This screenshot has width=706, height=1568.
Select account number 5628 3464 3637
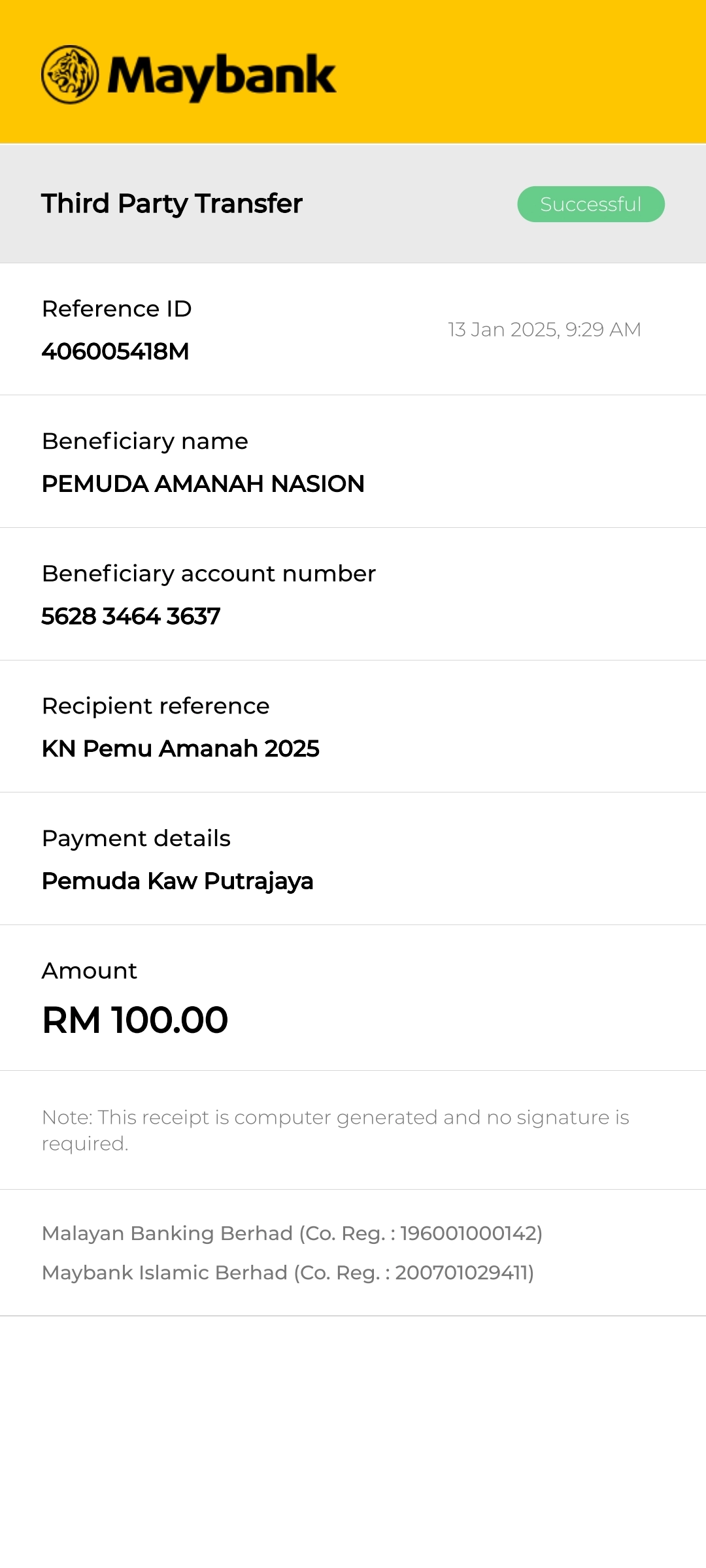coord(131,616)
